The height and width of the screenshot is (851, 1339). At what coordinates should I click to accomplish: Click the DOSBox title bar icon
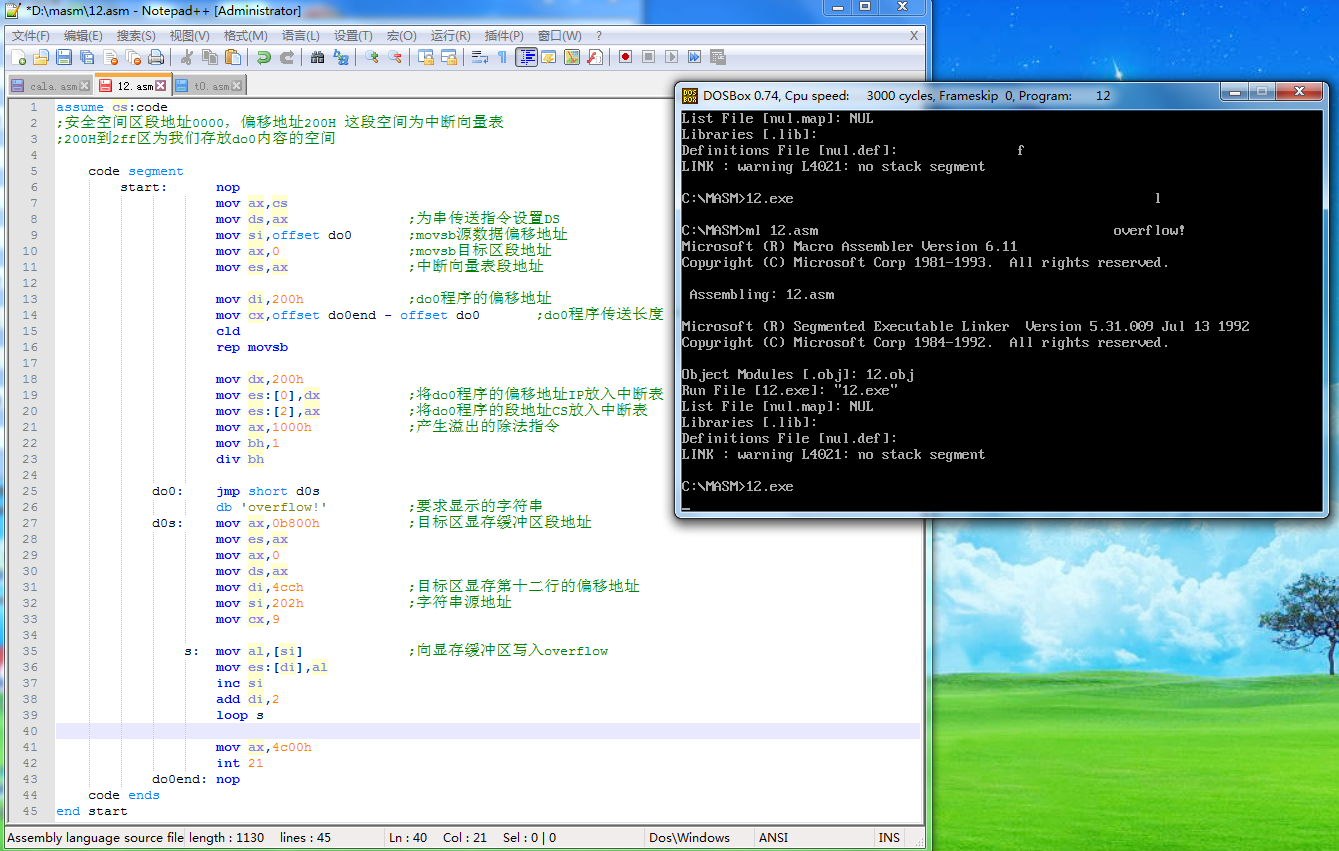(690, 96)
